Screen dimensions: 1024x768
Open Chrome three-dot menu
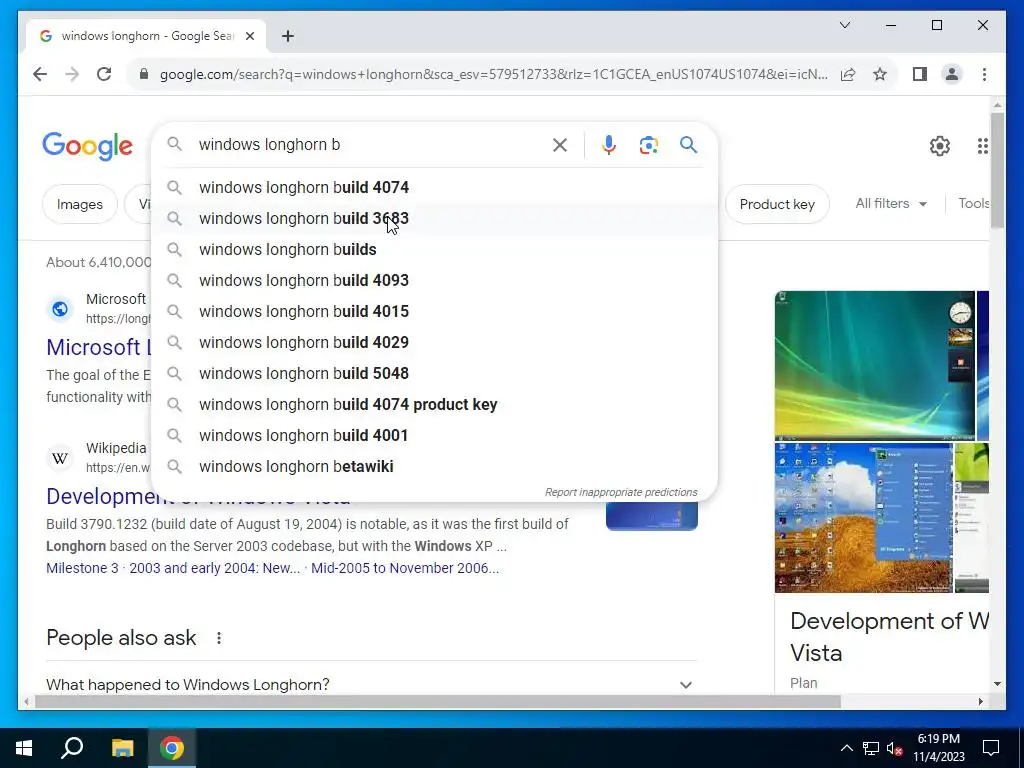click(984, 74)
